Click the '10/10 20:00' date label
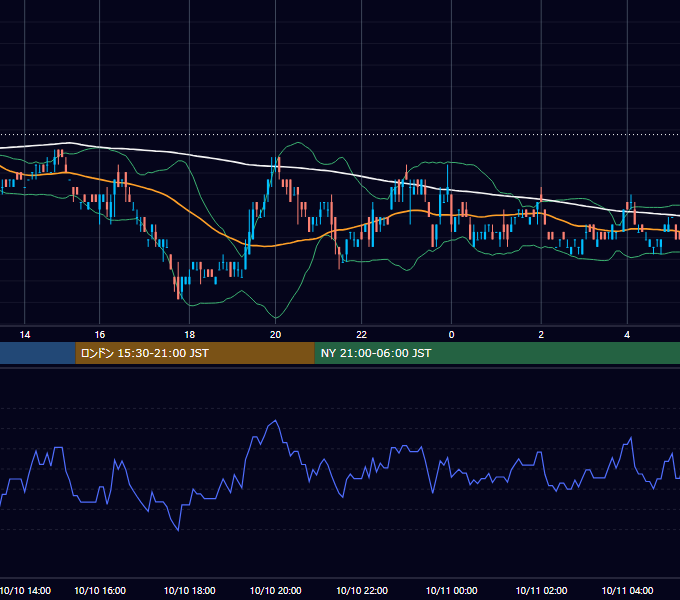Viewport: 680px width, 600px height. pyautogui.click(x=275, y=590)
